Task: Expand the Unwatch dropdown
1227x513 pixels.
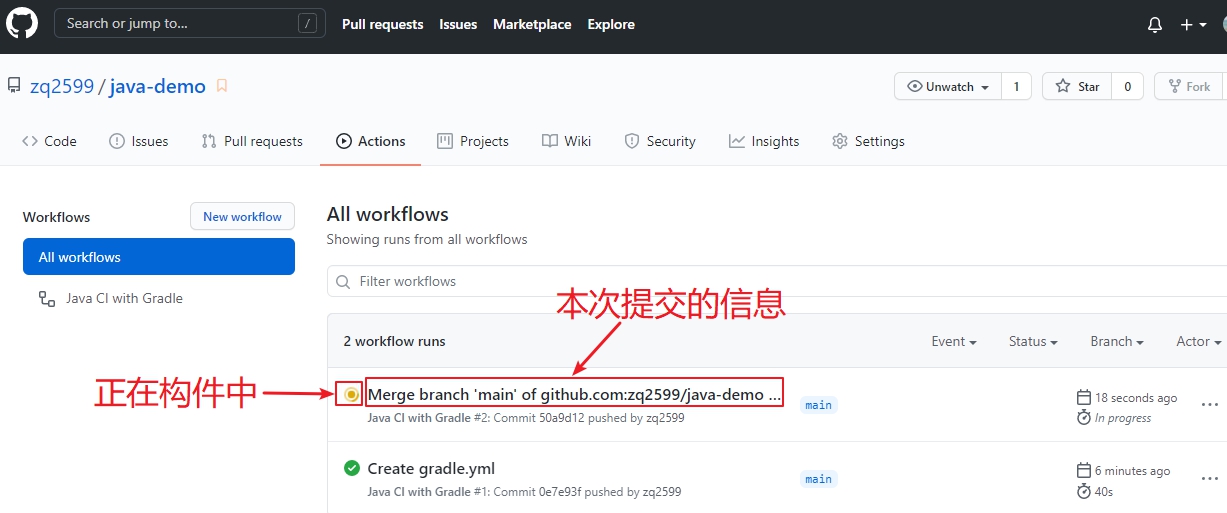Action: (x=948, y=87)
